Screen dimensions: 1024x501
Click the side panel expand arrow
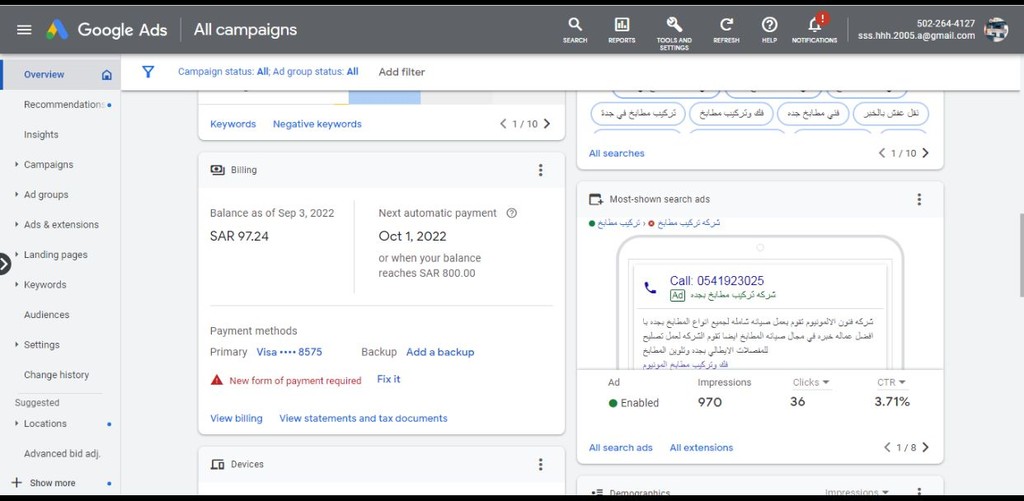tap(4, 264)
